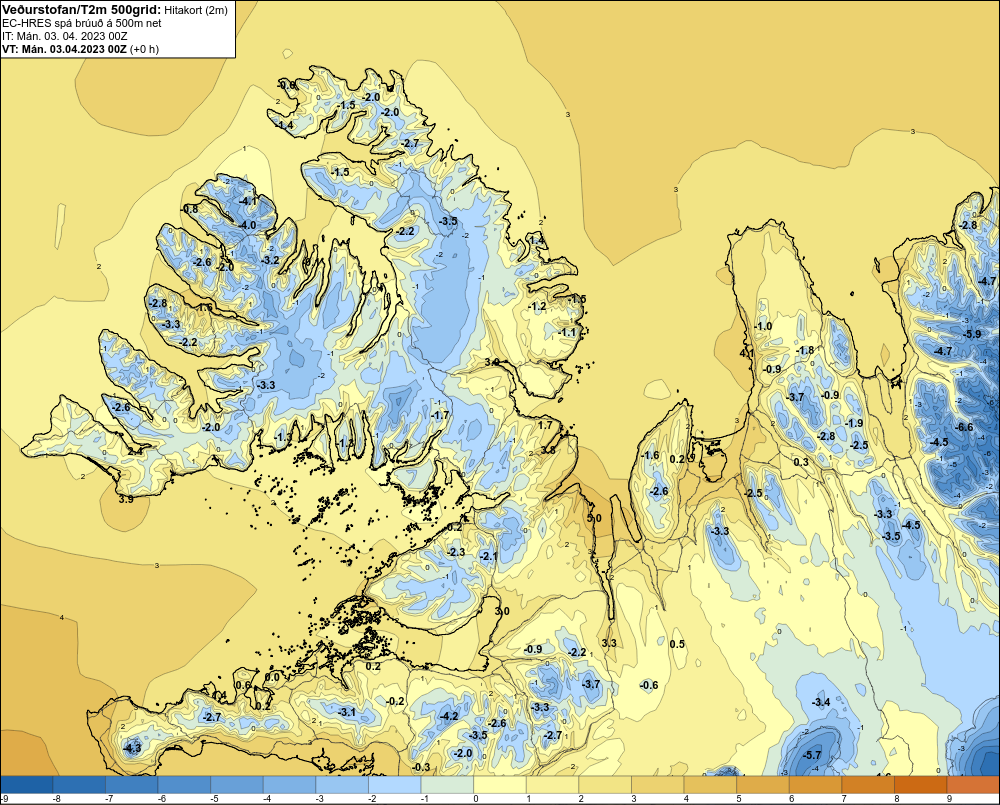Image resolution: width=1000 pixels, height=805 pixels.
Task: Click the 0.3 temperature label
Action: 801,462
